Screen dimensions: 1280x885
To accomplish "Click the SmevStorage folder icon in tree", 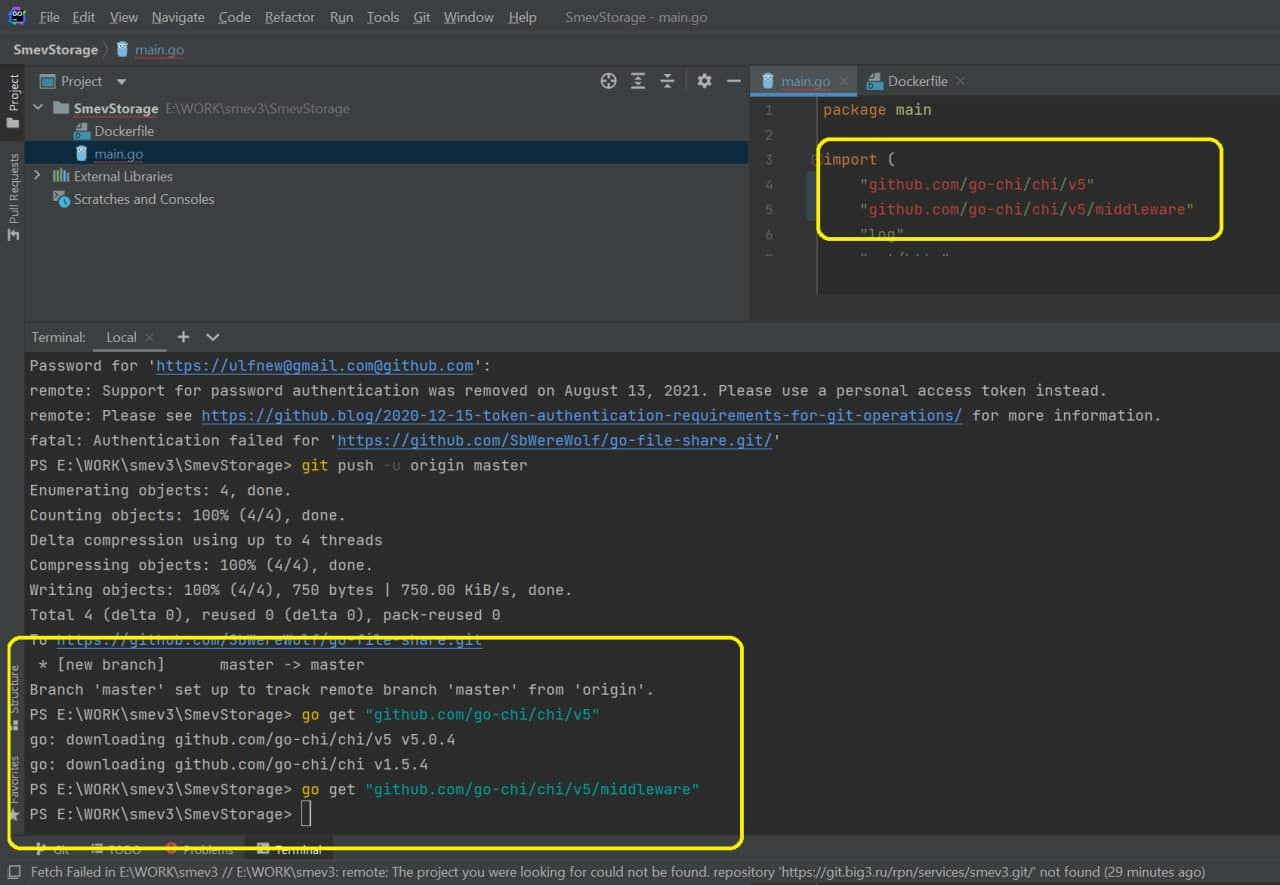I will tap(61, 108).
